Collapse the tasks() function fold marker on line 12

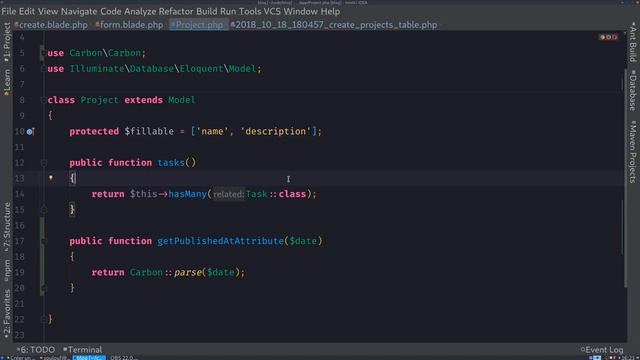tap(44, 163)
